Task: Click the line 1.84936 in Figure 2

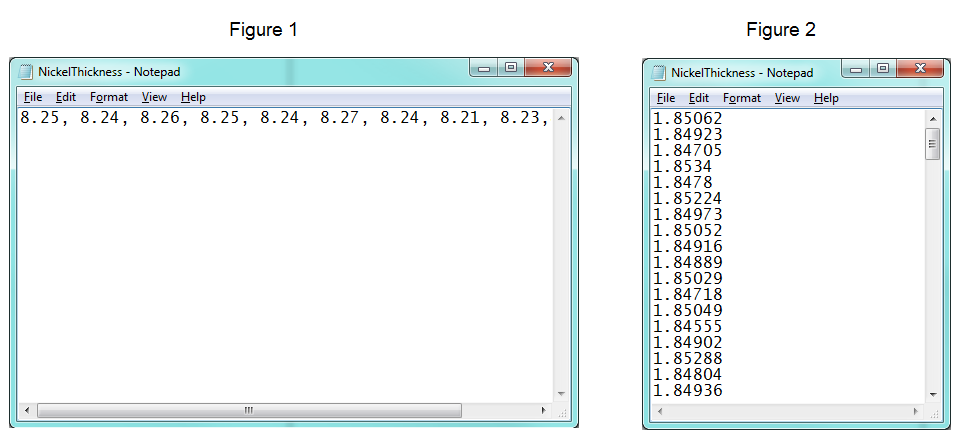Action: [687, 390]
